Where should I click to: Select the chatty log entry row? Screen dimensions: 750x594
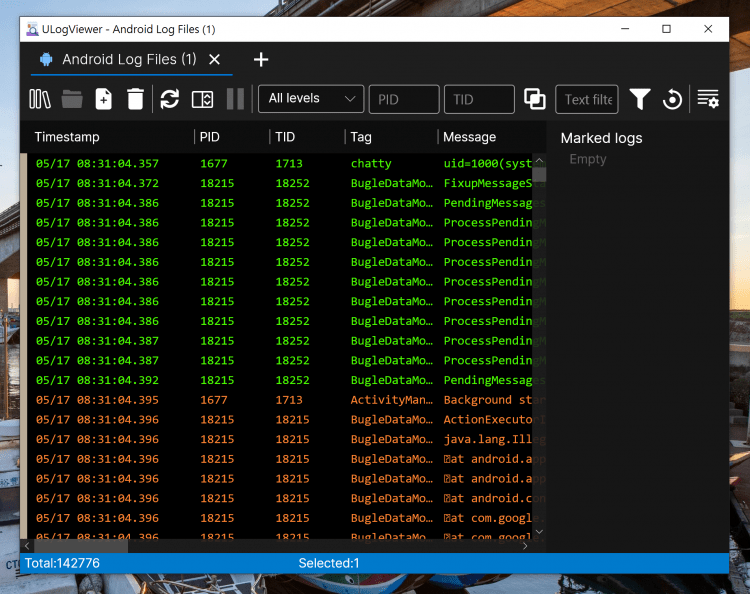(x=280, y=163)
